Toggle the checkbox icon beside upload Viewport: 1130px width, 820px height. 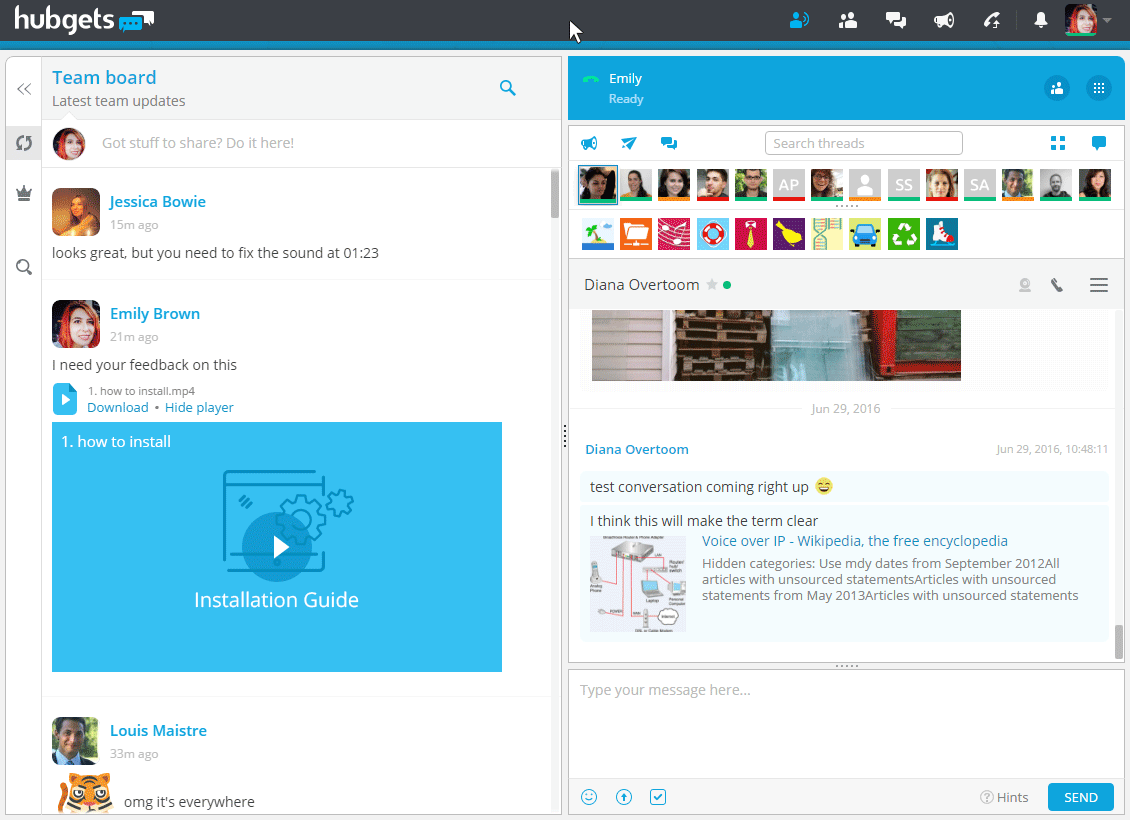click(658, 797)
